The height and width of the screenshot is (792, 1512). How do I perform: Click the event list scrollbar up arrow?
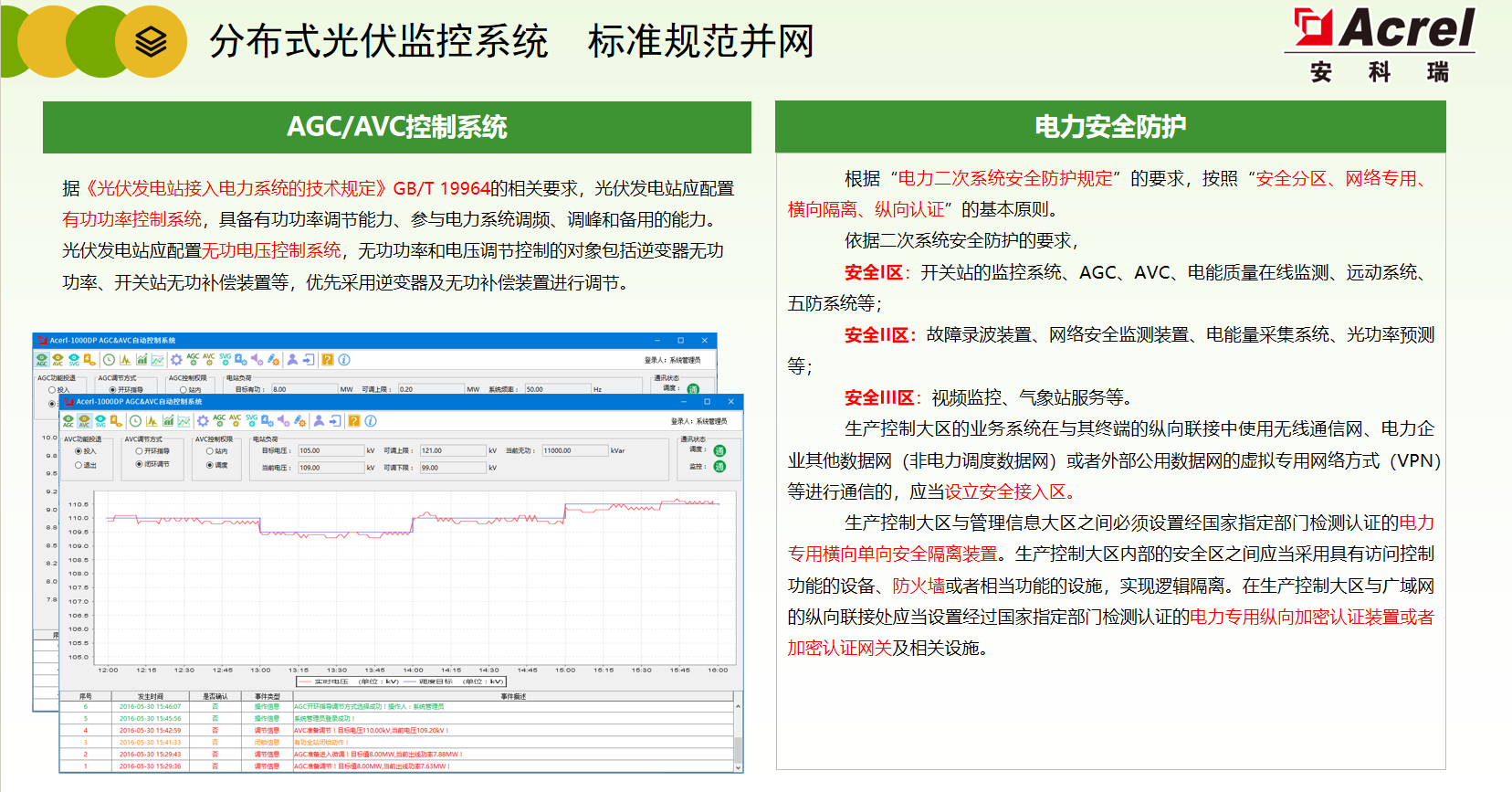coord(739,706)
